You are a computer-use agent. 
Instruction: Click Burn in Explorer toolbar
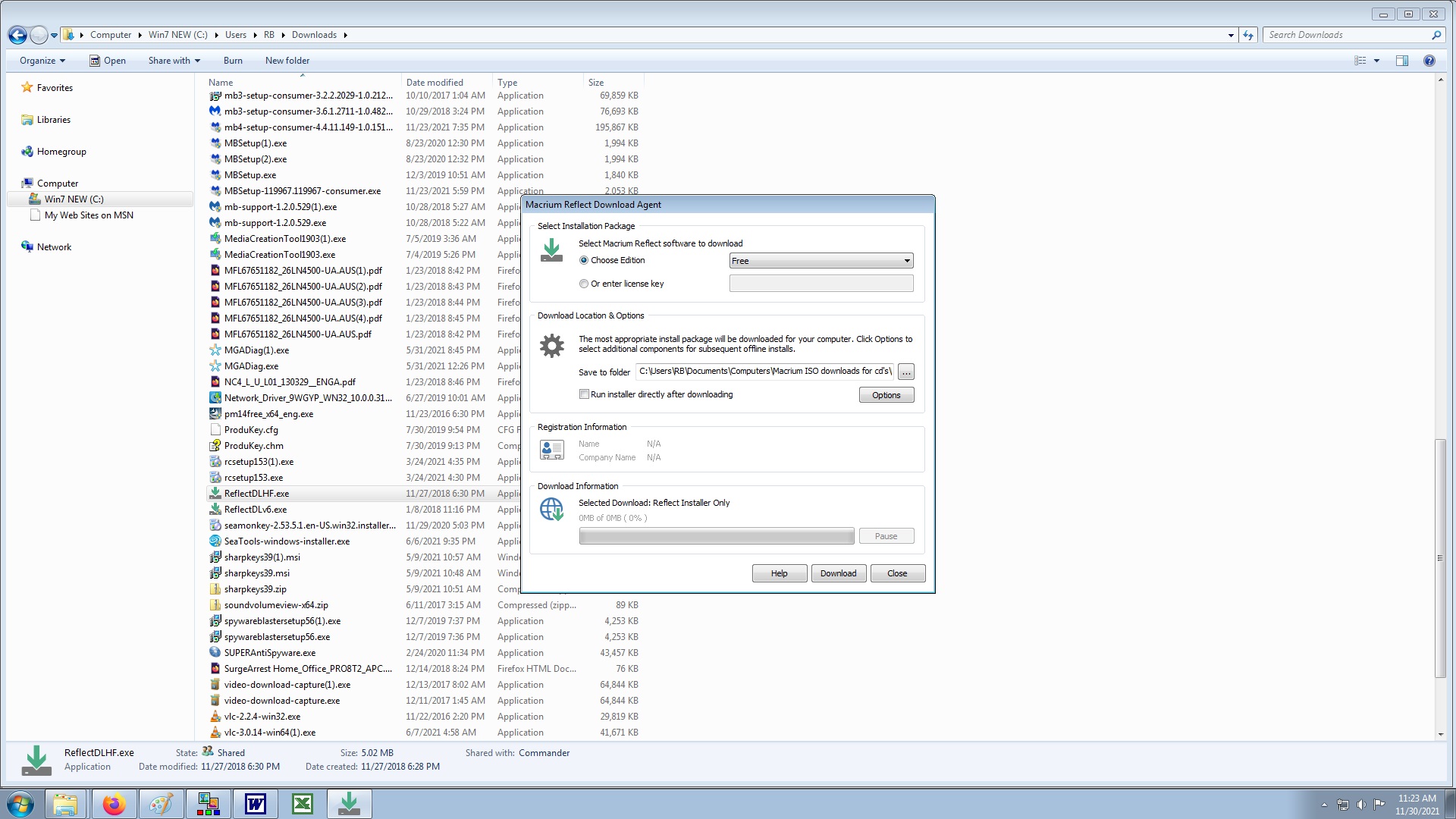coord(233,61)
